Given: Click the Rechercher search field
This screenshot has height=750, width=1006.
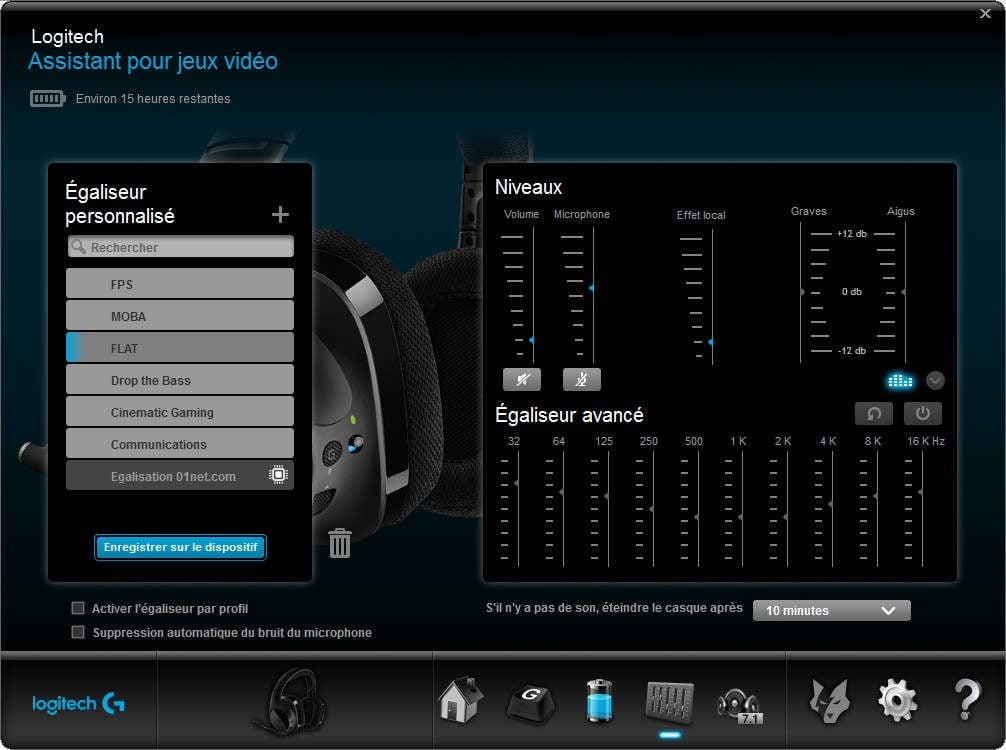Looking at the screenshot, I should pyautogui.click(x=181, y=247).
